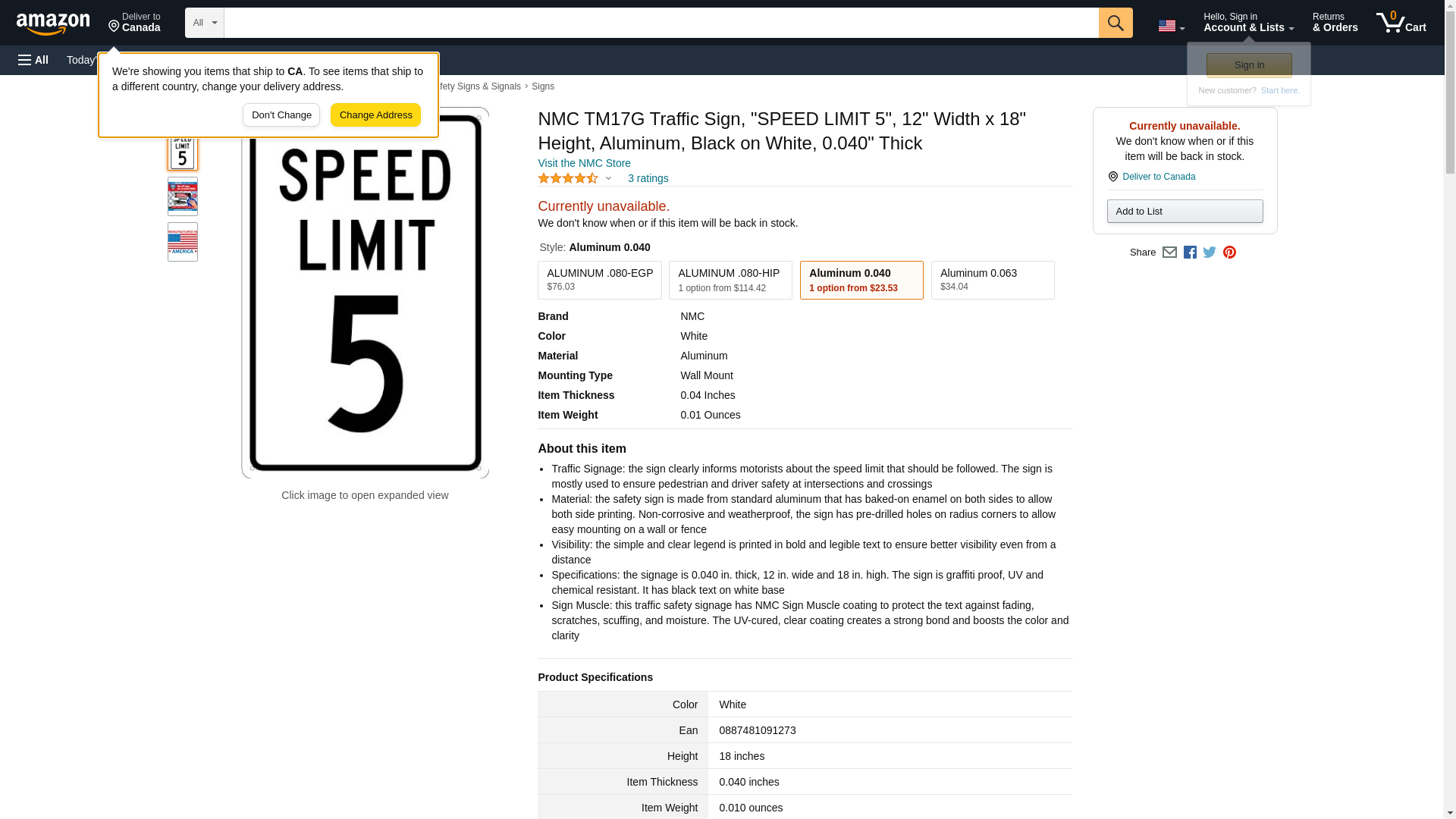
Task: Share via email icon
Action: click(x=1169, y=253)
